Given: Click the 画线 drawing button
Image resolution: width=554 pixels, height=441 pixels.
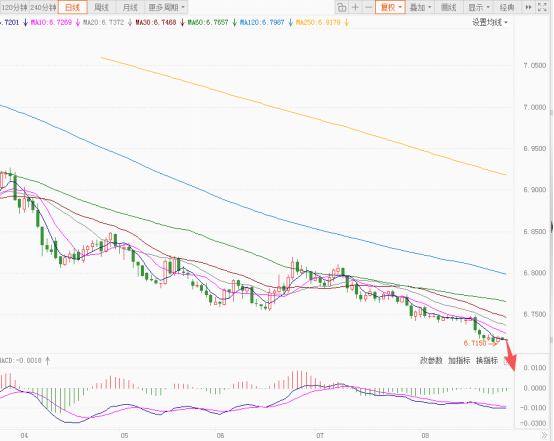Looking at the screenshot, I should coord(449,7).
